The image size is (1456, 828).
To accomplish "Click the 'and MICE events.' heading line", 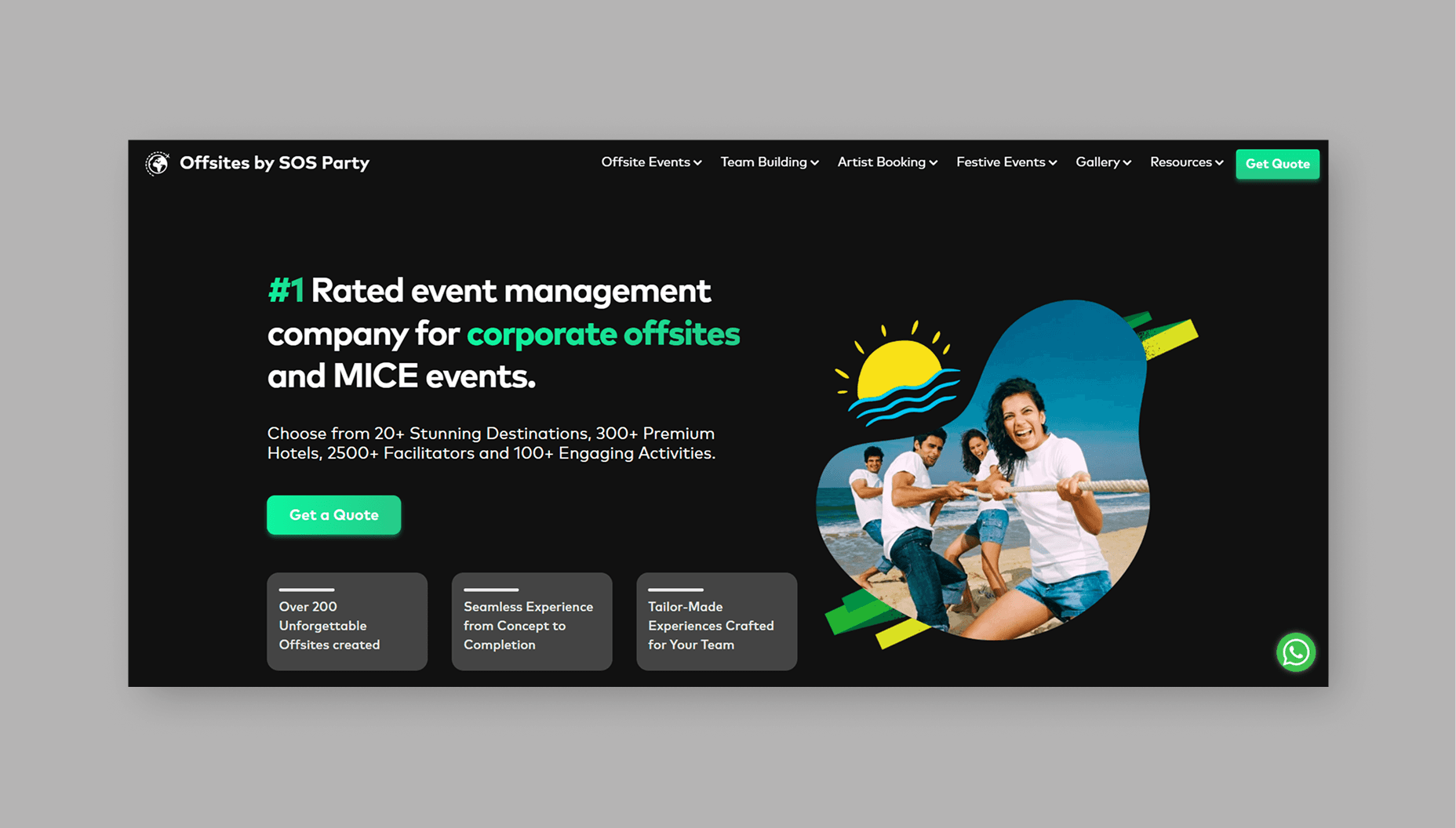I will (402, 376).
